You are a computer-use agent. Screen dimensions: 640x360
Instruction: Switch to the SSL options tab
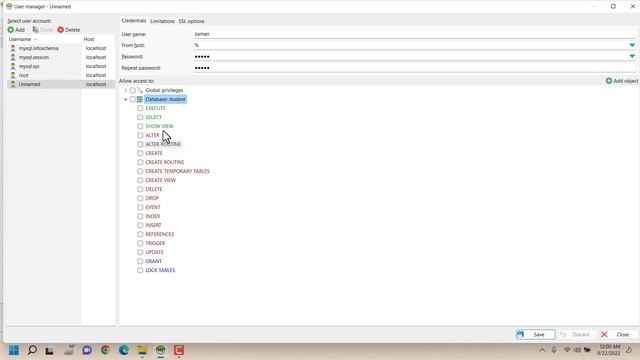click(191, 21)
